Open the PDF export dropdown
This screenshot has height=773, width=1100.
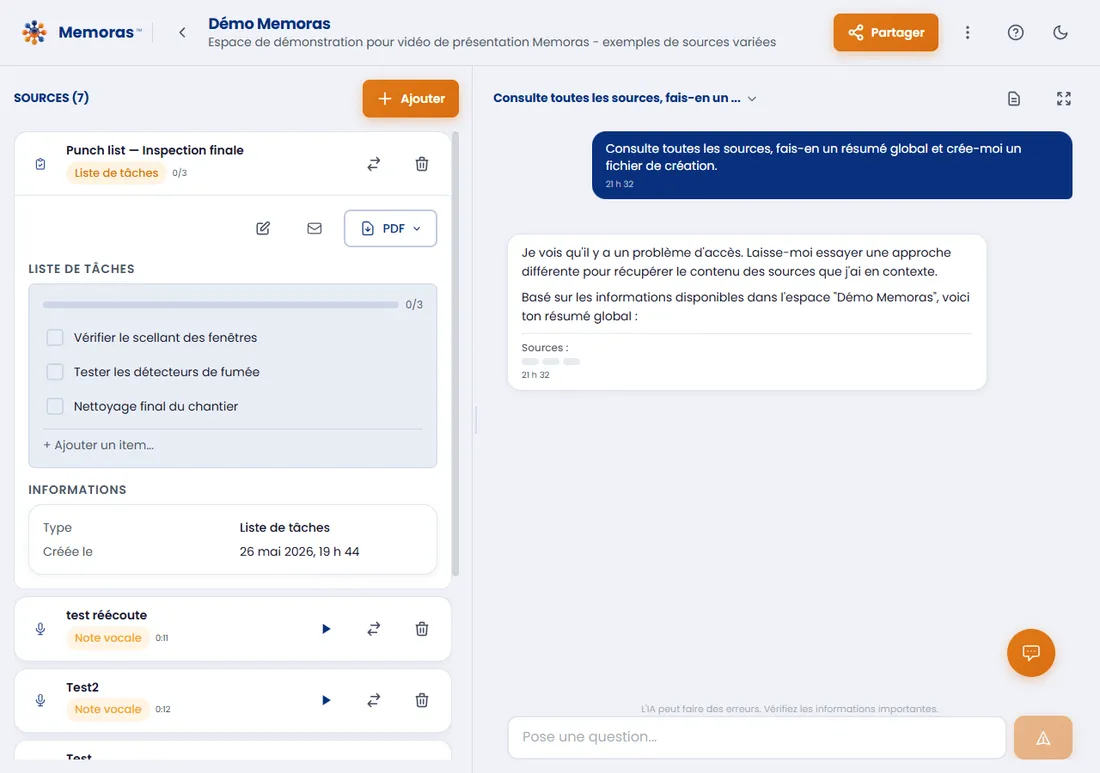390,228
